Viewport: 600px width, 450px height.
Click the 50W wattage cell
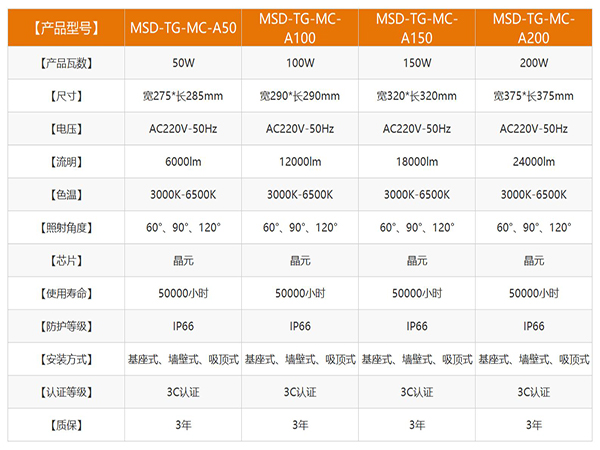click(183, 63)
